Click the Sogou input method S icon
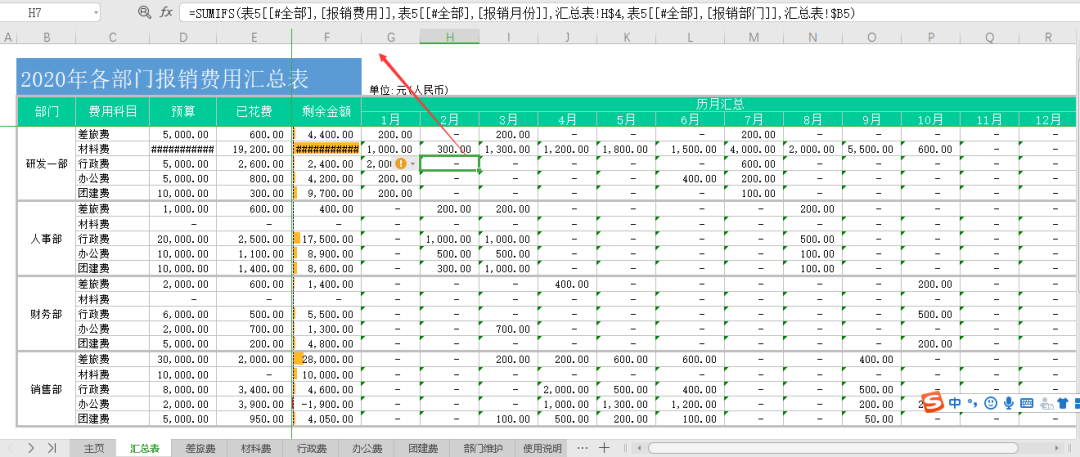 click(932, 402)
